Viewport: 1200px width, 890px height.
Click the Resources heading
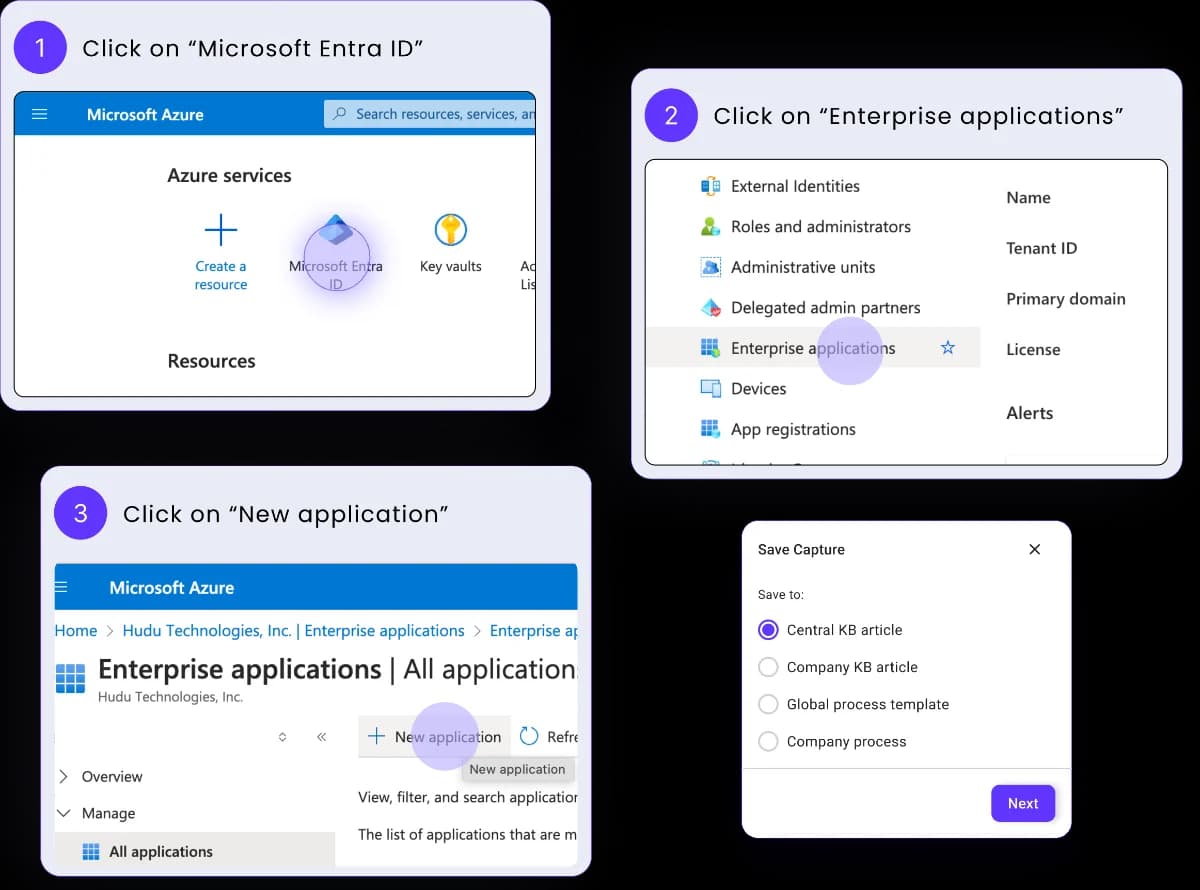click(x=211, y=361)
